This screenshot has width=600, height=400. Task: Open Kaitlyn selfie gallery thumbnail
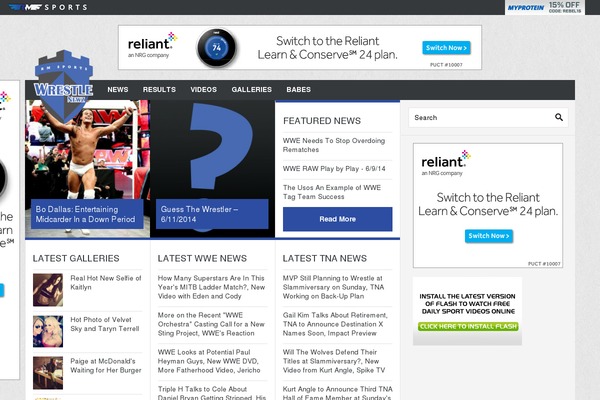tap(48, 290)
